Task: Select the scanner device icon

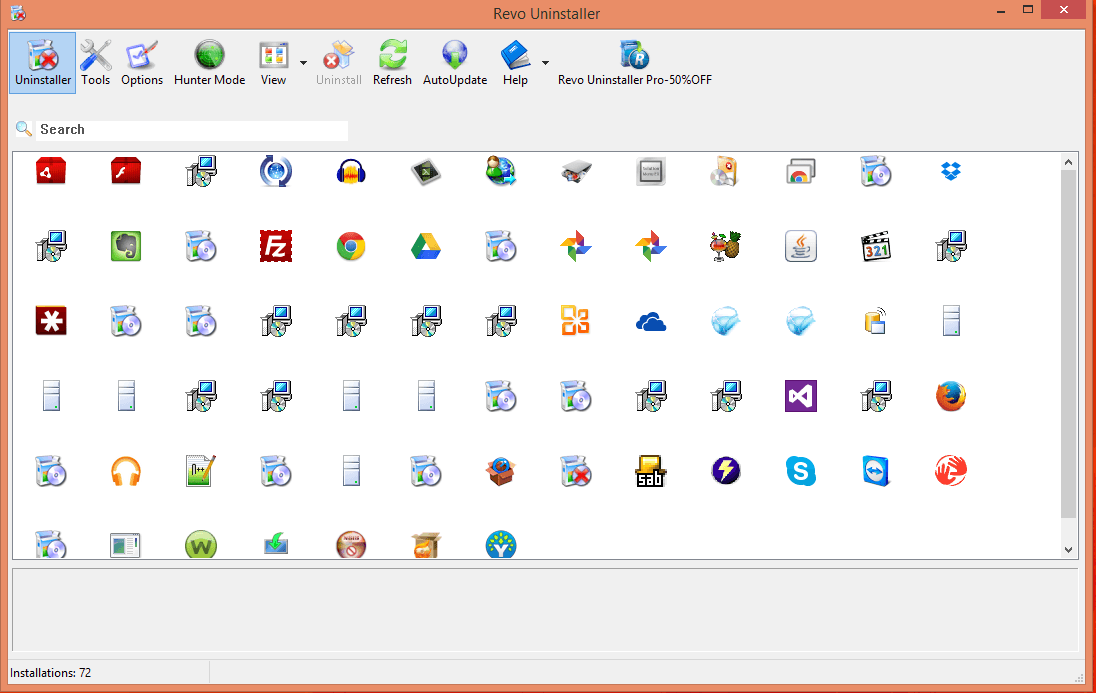Action: click(576, 171)
